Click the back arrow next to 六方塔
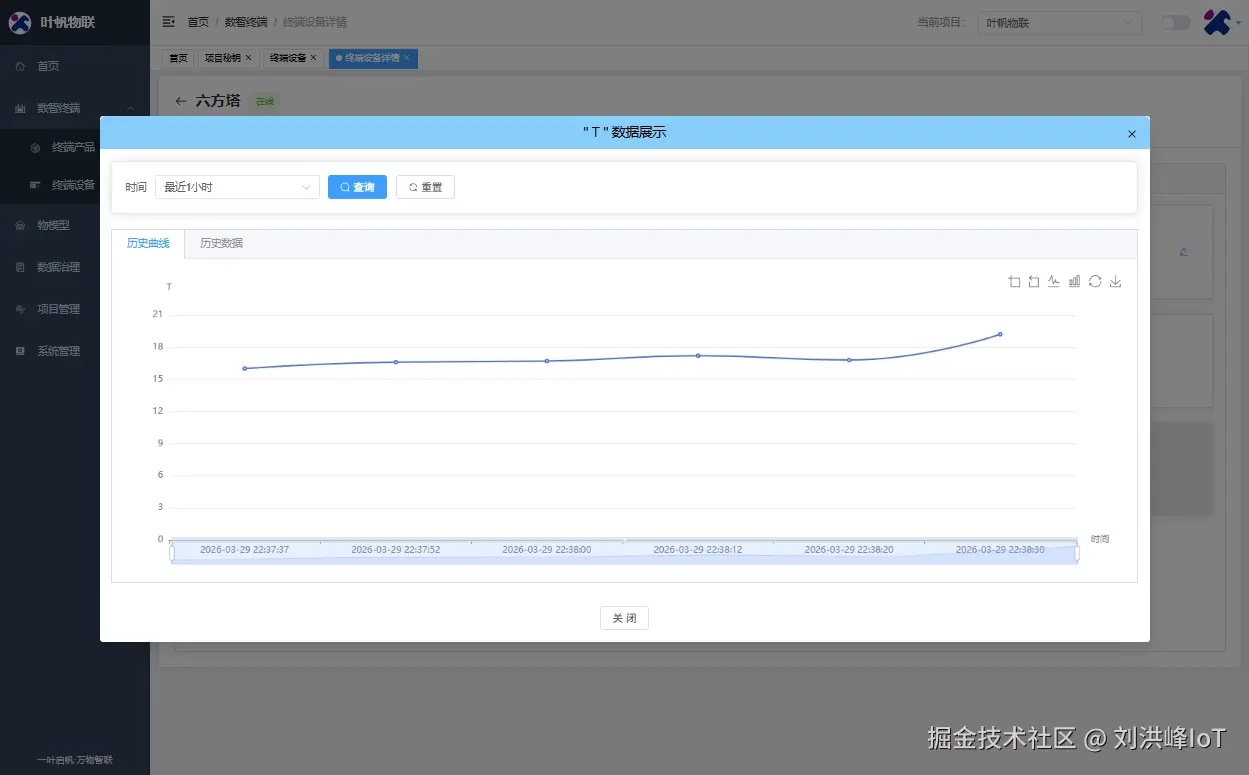Viewport: 1249px width, 775px height. pyautogui.click(x=179, y=101)
